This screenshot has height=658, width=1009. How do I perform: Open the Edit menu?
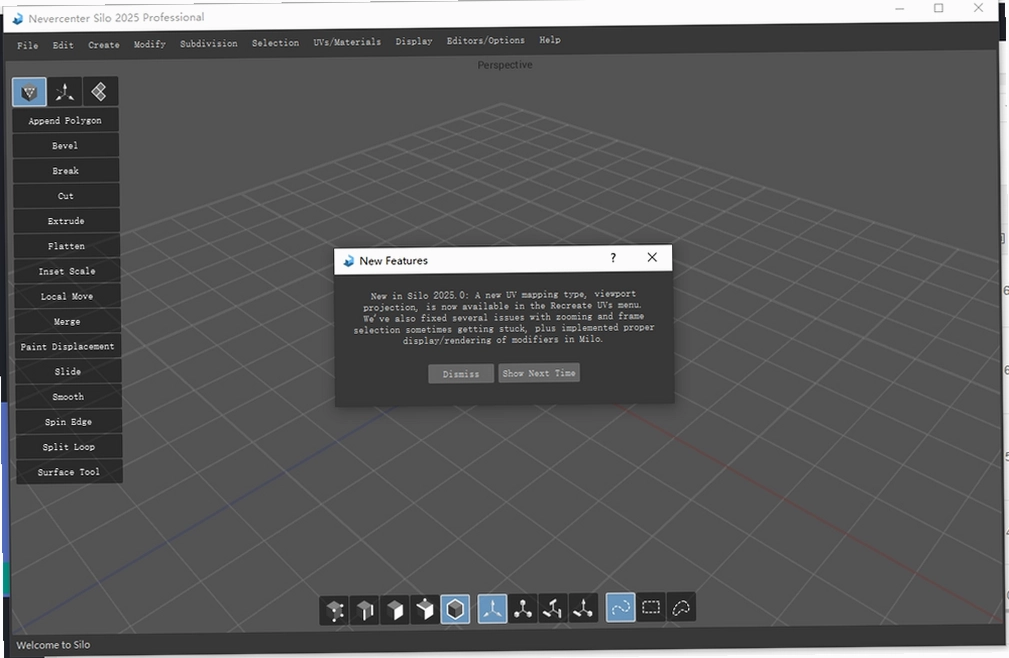pos(63,45)
